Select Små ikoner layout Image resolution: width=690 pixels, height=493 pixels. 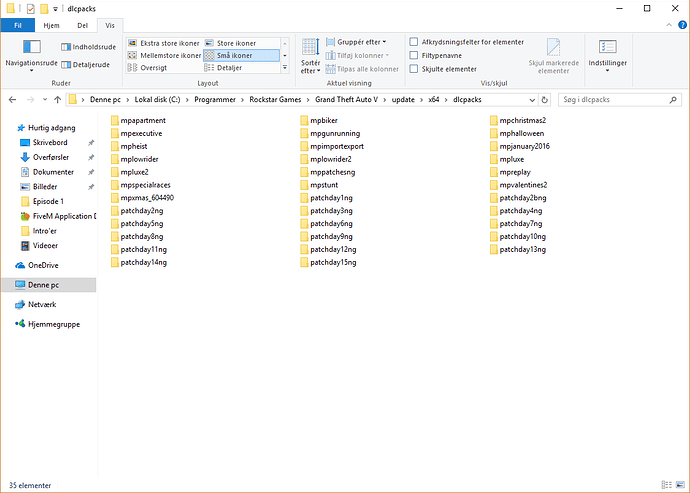[241, 55]
